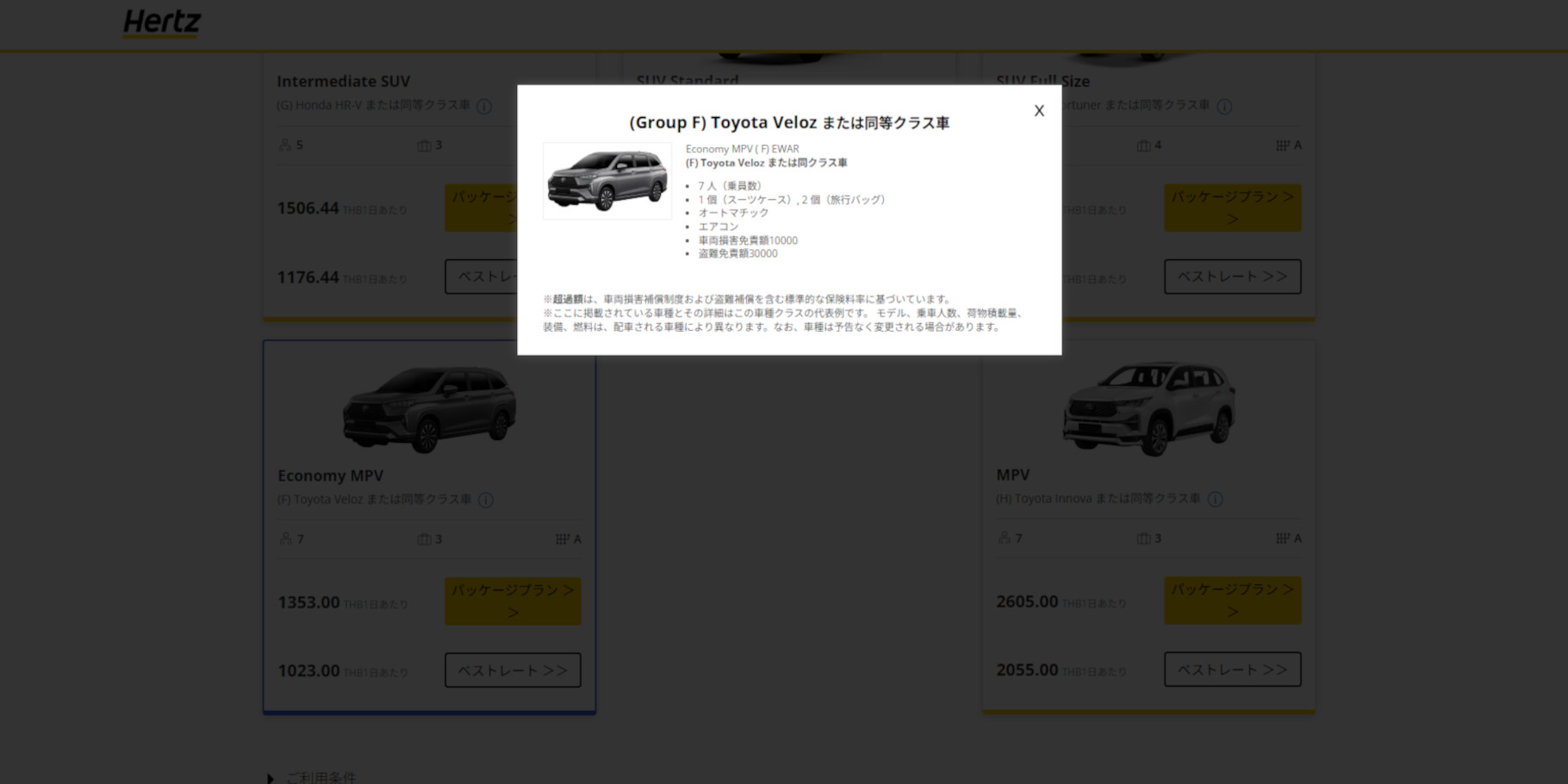Click the Toyota Veloz photo in the dialog

[607, 180]
